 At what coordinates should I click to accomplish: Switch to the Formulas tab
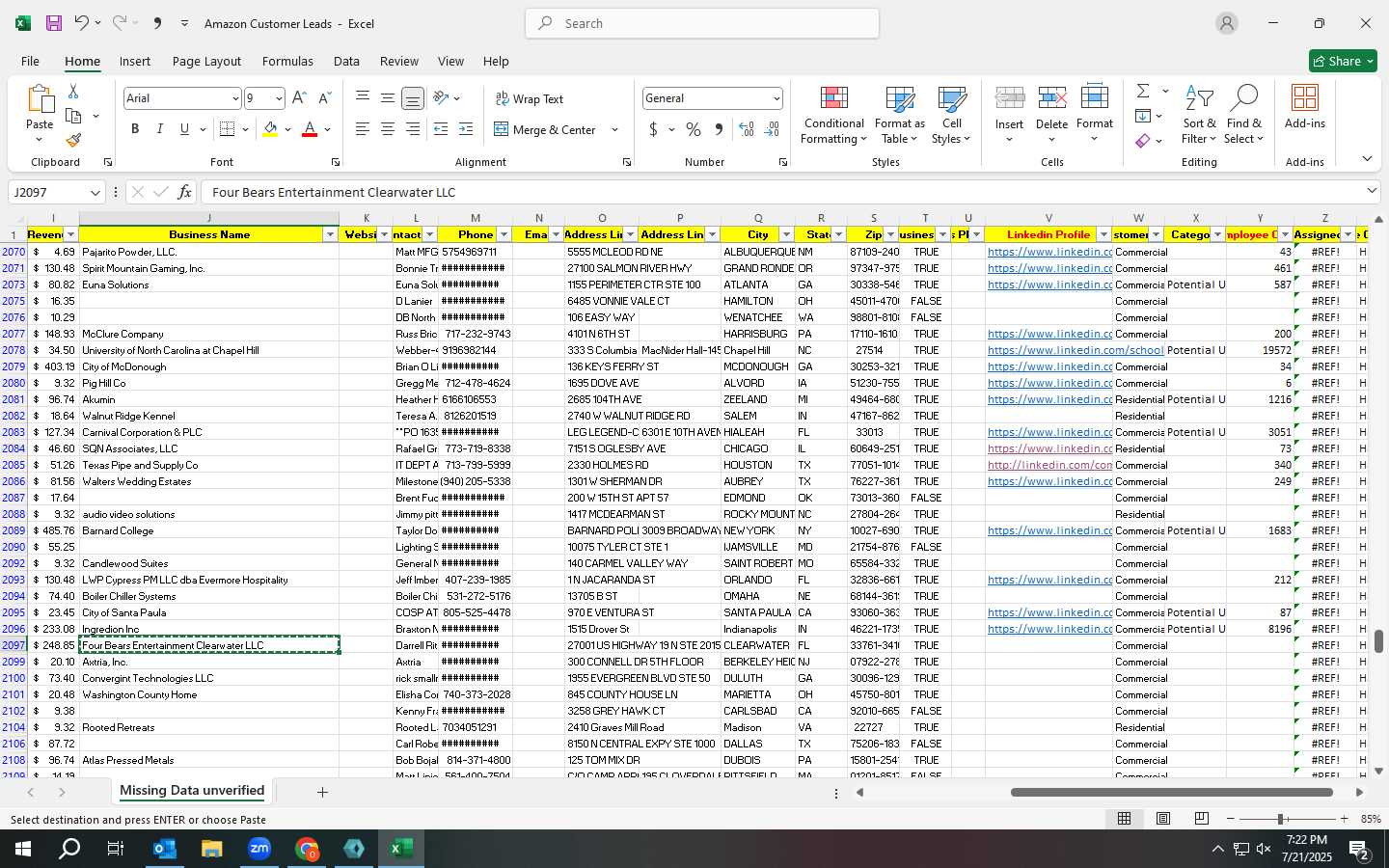click(x=287, y=61)
